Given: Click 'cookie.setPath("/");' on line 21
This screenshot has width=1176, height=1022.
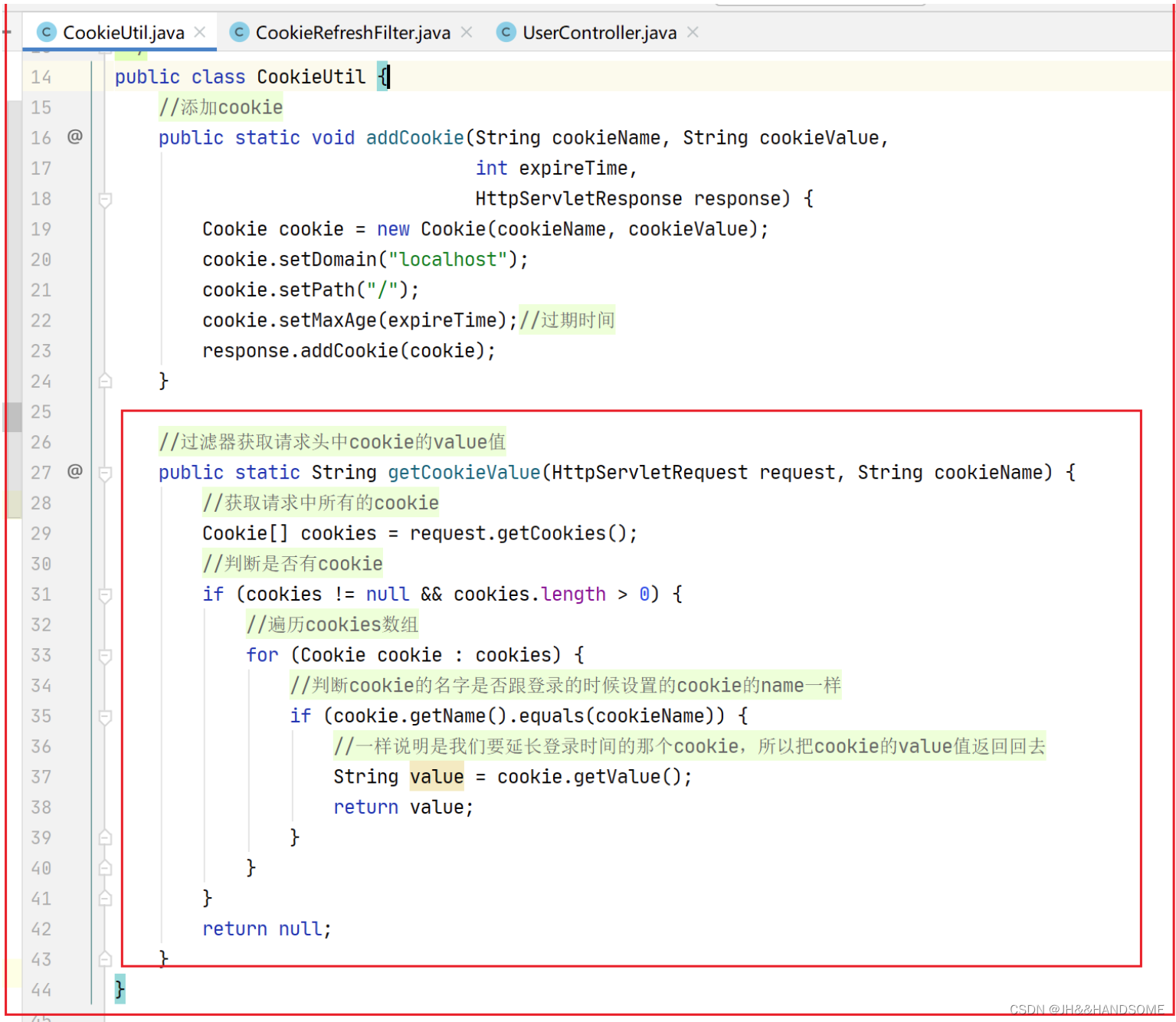Looking at the screenshot, I should click(x=311, y=290).
